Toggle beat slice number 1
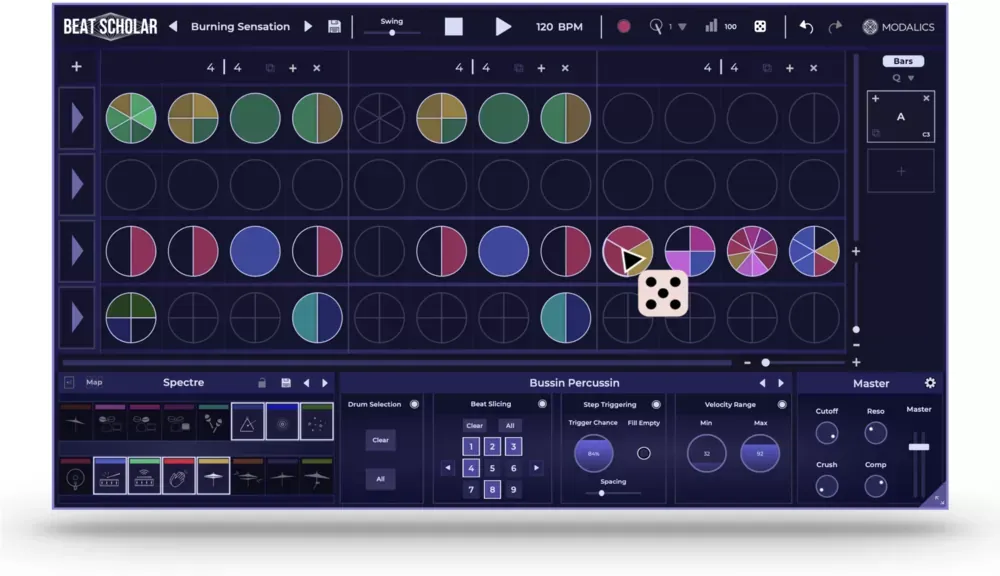Viewport: 1000px width, 576px height. 471,447
